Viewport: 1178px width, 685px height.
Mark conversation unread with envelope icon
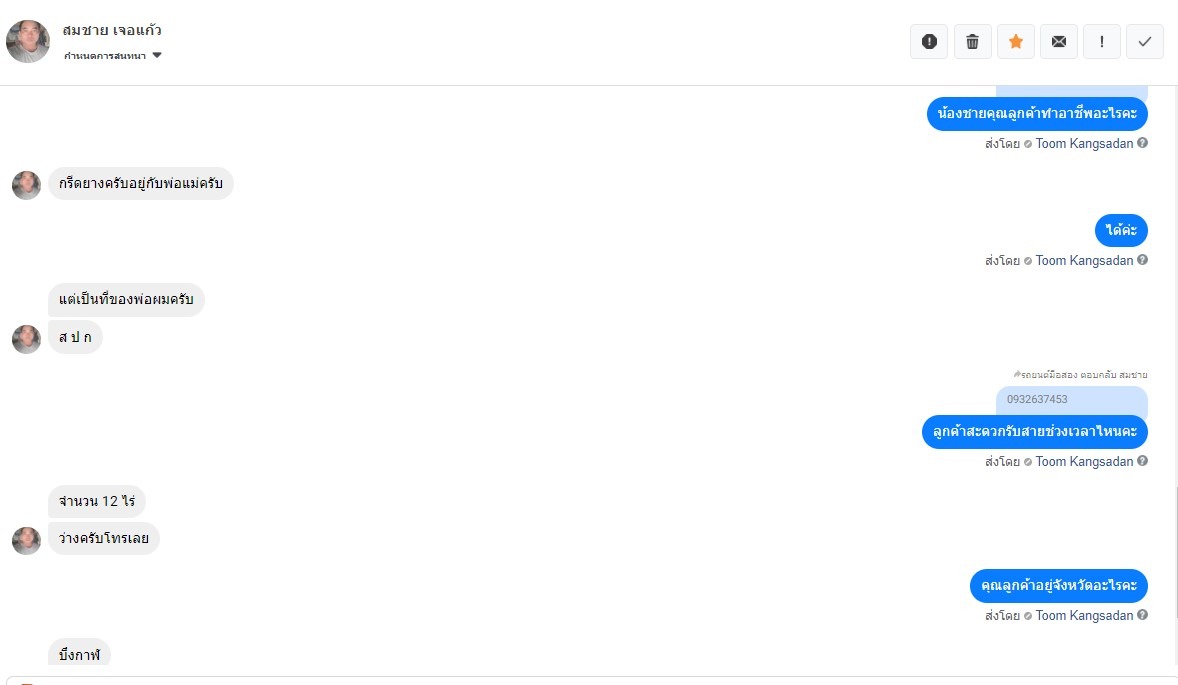coord(1058,42)
